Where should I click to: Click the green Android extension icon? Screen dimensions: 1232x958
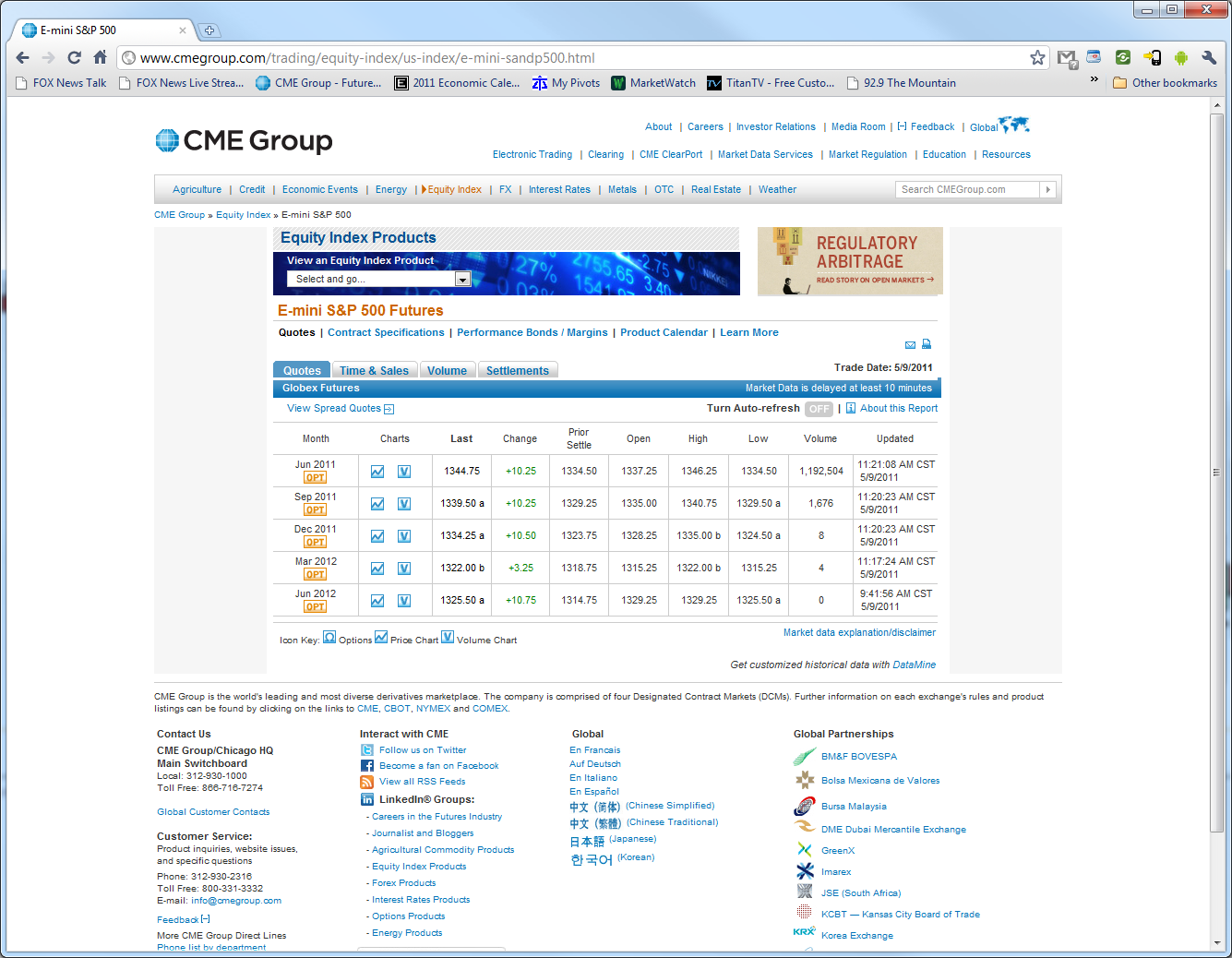(x=1180, y=58)
